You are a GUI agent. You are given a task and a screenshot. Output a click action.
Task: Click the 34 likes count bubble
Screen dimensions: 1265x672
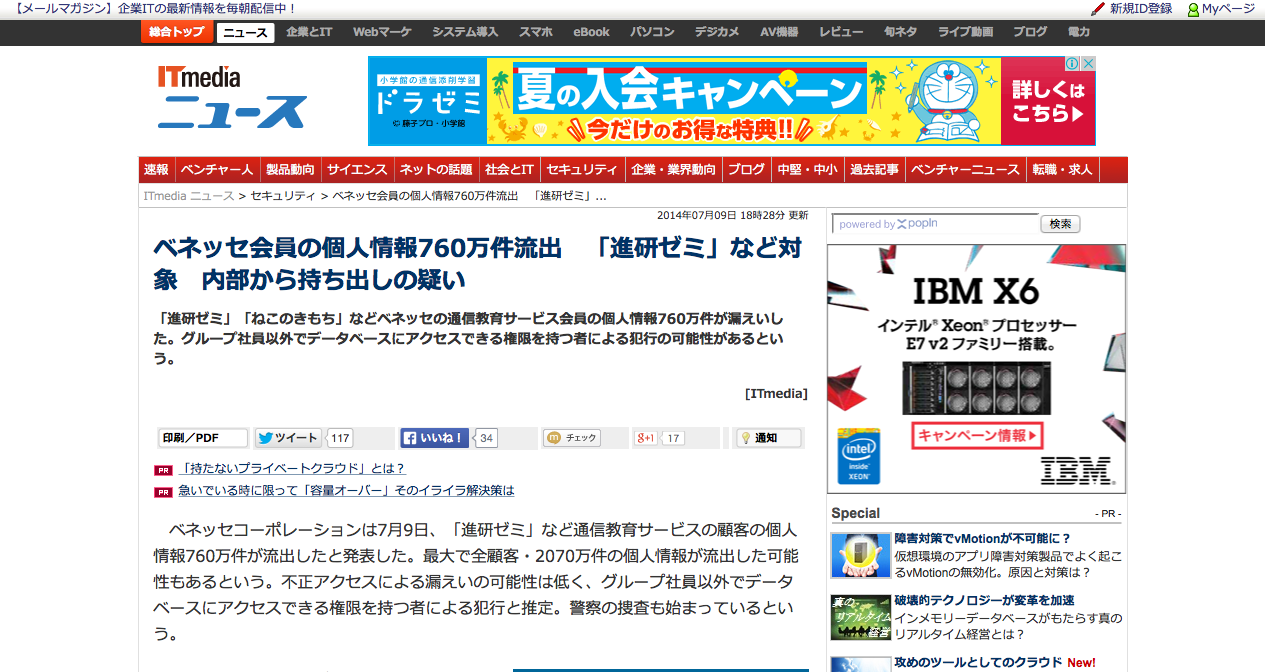point(486,438)
